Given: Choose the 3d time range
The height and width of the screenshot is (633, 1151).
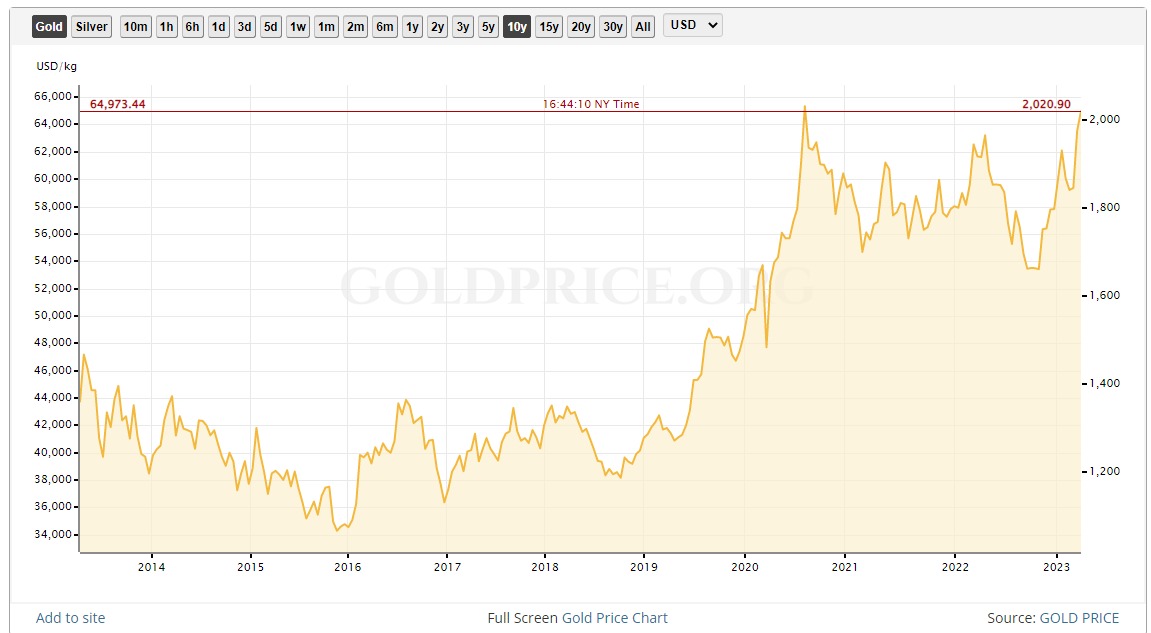Looking at the screenshot, I should click(244, 26).
